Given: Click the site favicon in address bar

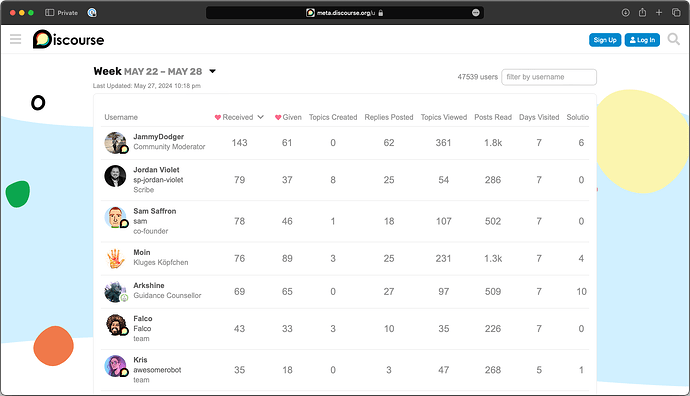Looking at the screenshot, I should 310,13.
